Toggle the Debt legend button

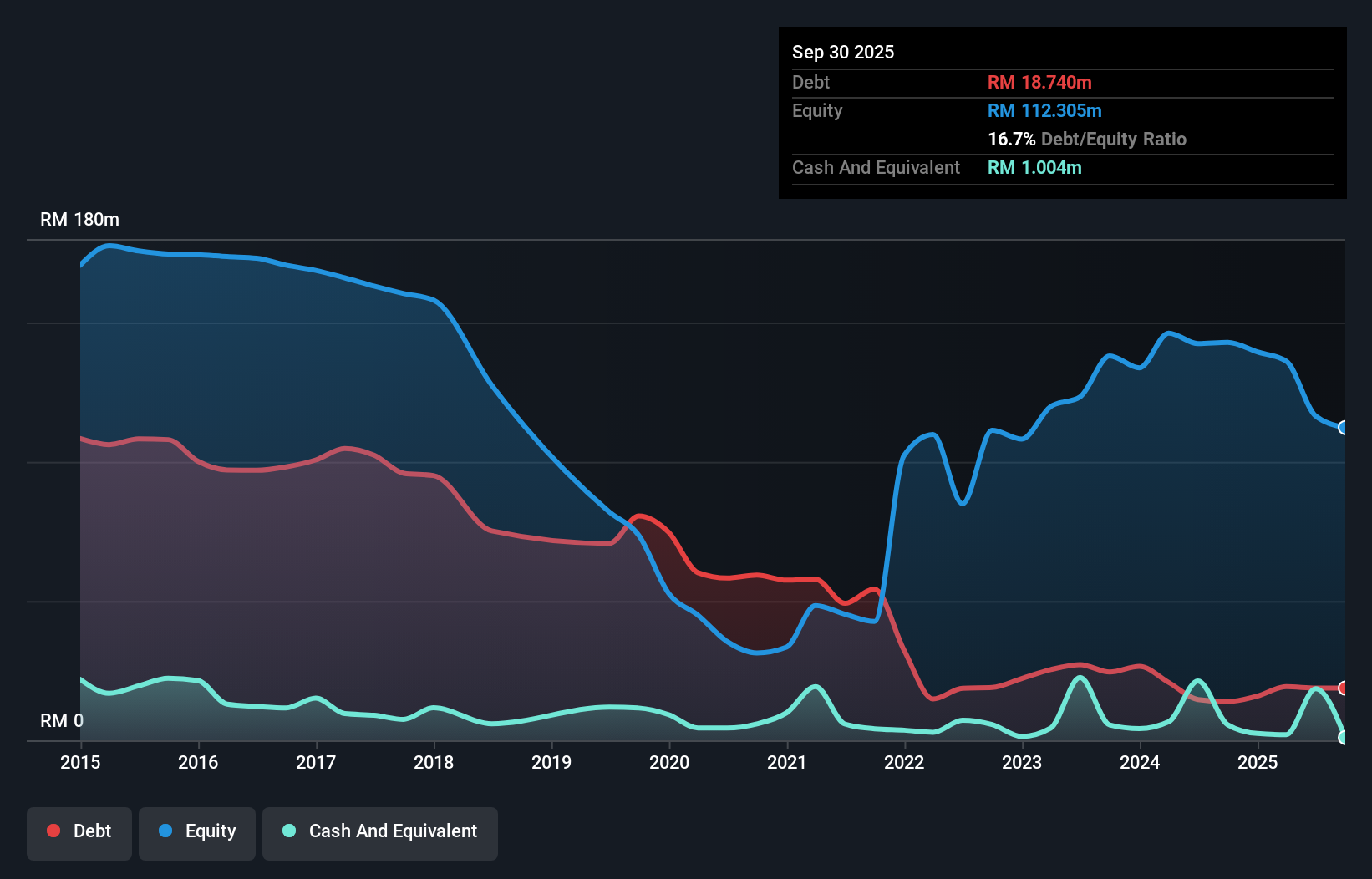[x=79, y=833]
